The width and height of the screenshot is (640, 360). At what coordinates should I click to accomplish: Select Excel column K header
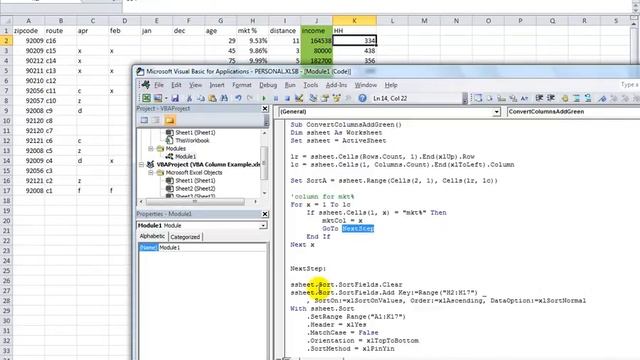coord(354,20)
